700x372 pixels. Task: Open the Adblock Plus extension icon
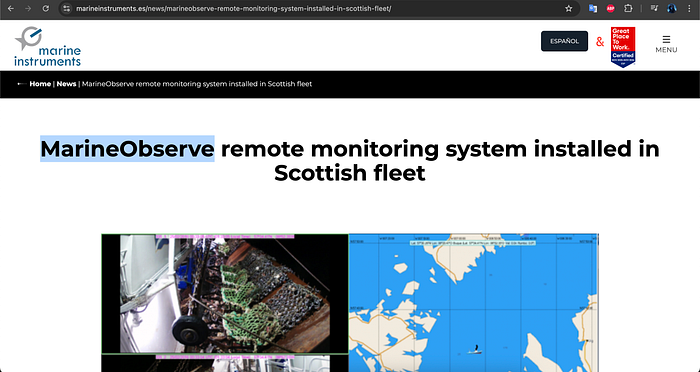(x=610, y=8)
